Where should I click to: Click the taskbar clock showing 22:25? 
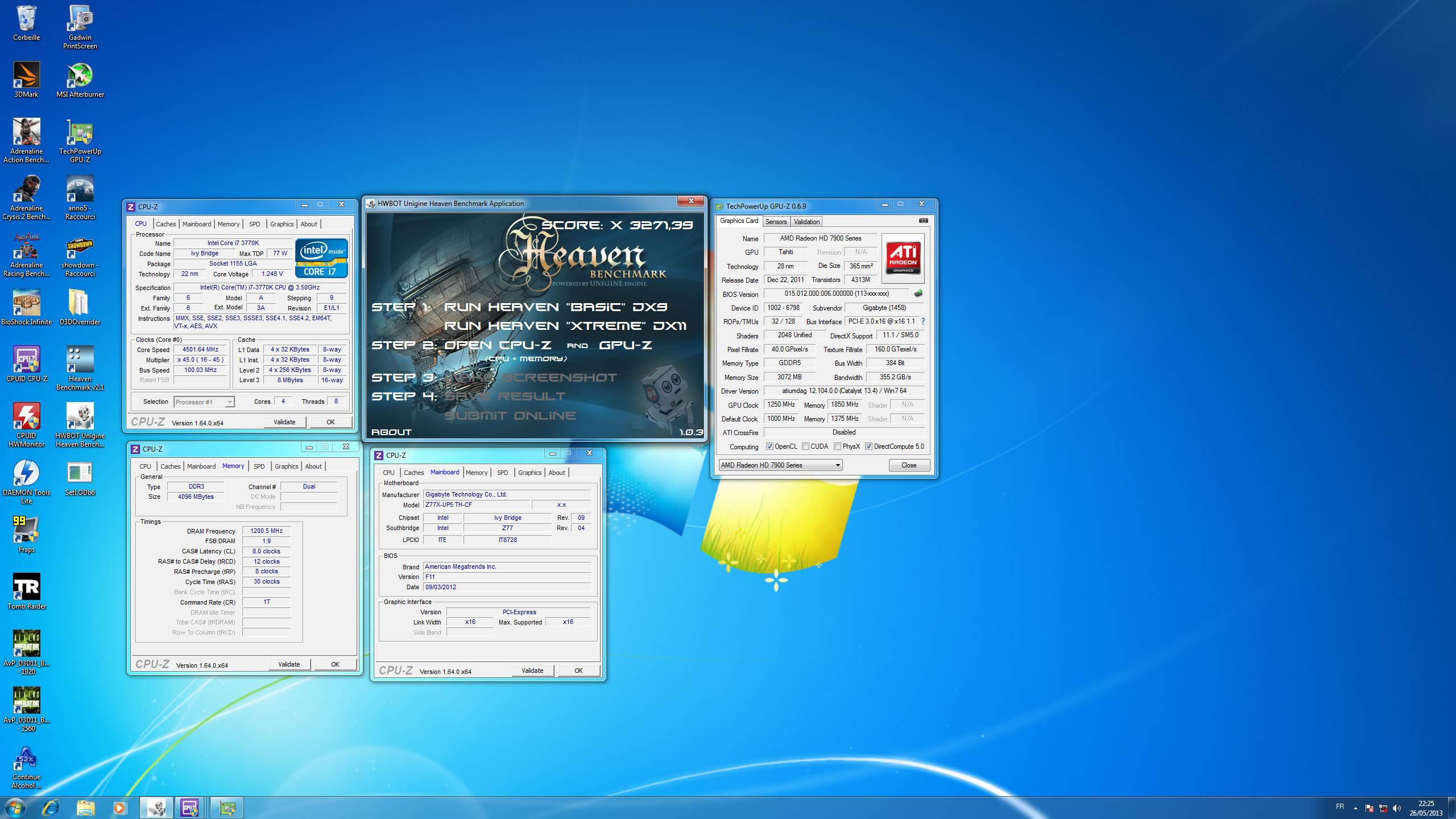pyautogui.click(x=1426, y=808)
